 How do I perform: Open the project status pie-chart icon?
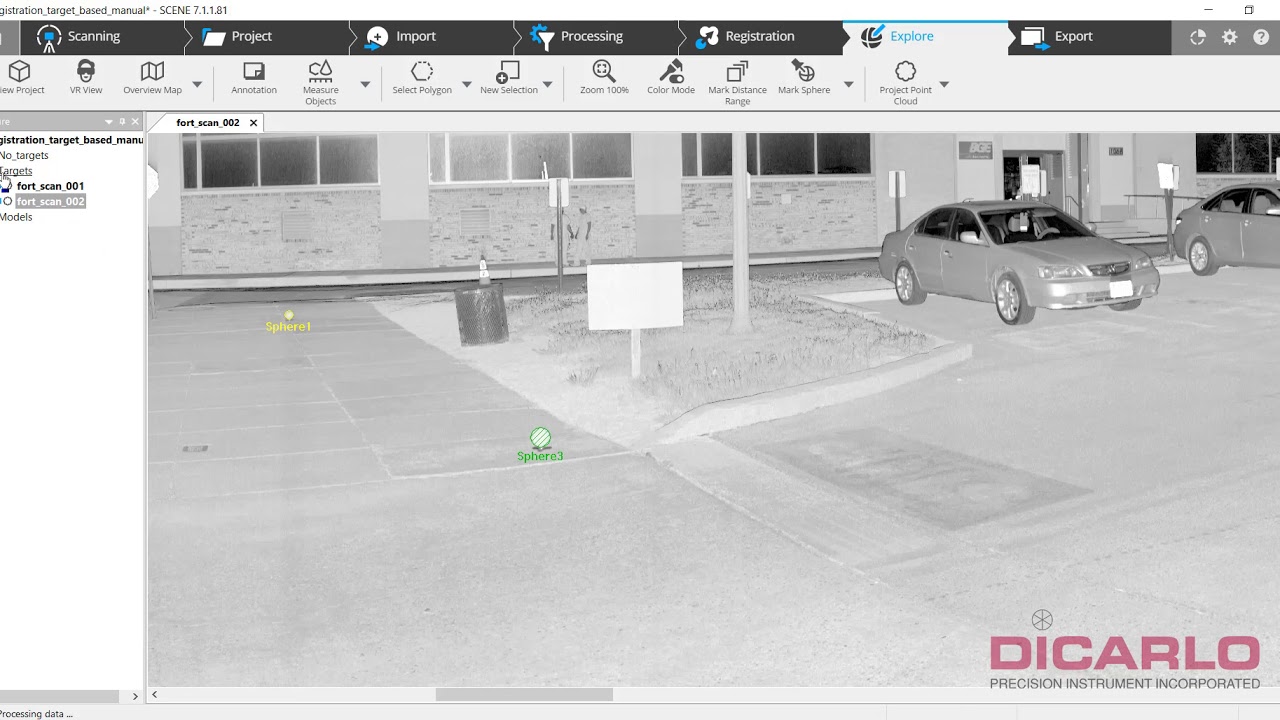point(1198,37)
